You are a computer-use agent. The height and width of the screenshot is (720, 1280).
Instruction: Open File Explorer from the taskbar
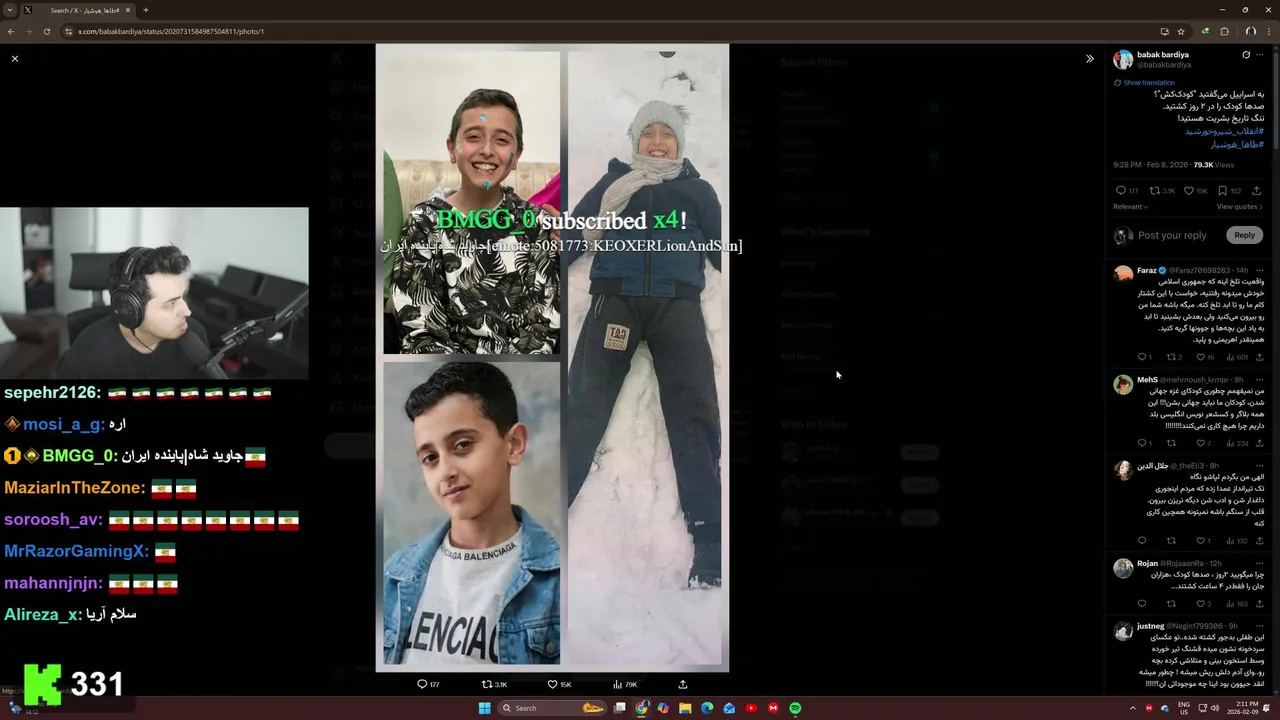point(685,708)
